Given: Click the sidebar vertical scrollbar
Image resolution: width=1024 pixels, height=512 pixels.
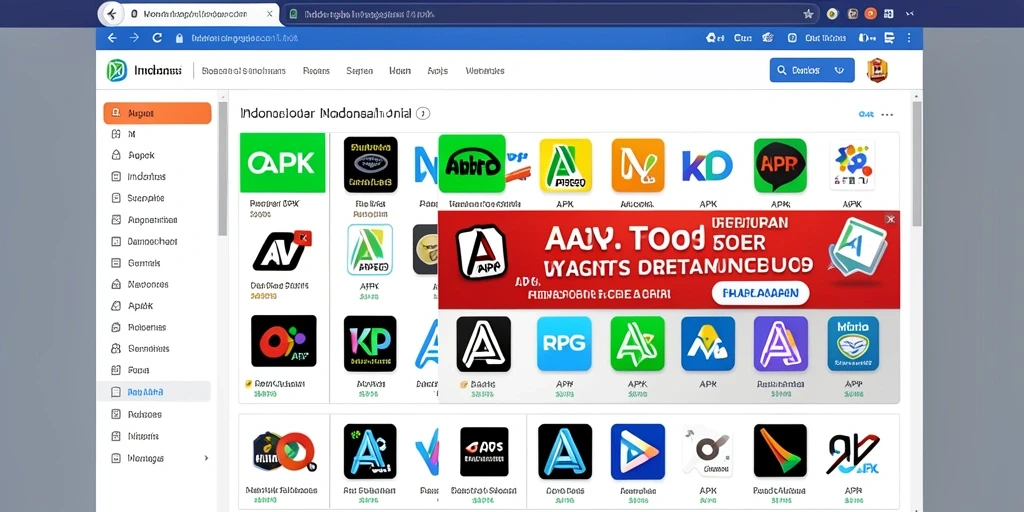Looking at the screenshot, I should (223, 168).
